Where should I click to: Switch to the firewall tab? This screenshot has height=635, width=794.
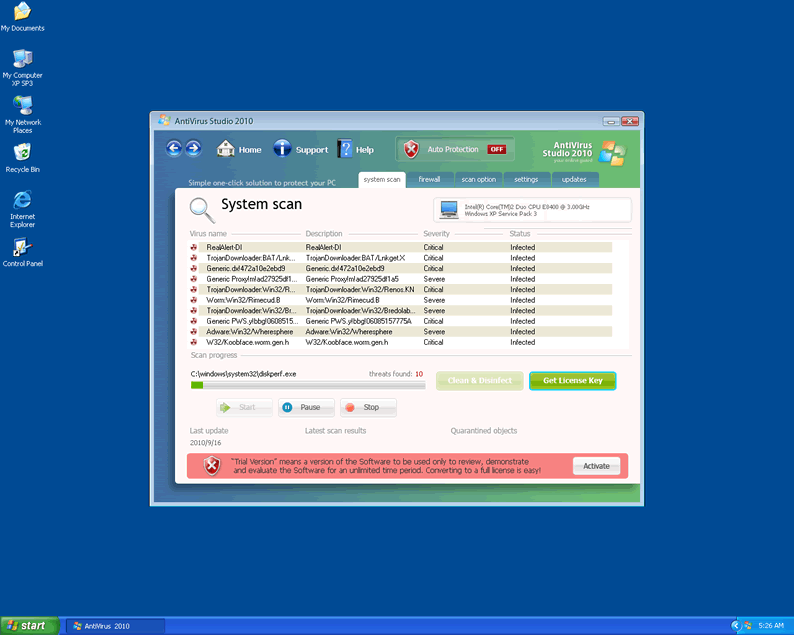[429, 179]
